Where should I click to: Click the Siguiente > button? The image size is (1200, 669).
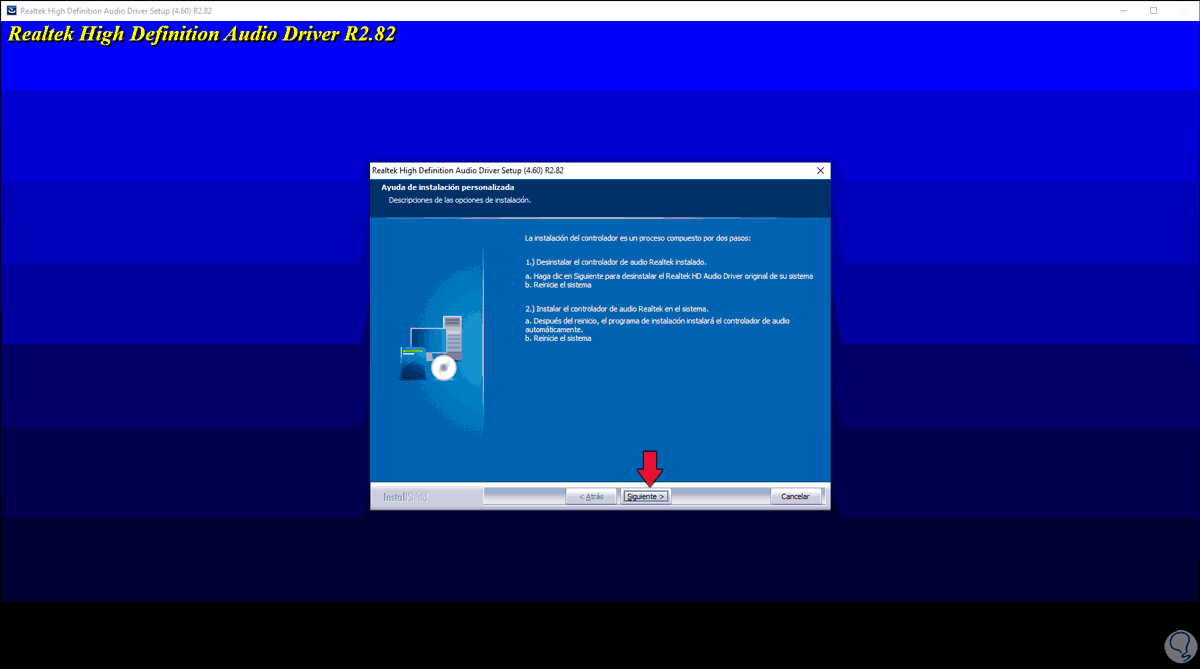click(x=645, y=496)
